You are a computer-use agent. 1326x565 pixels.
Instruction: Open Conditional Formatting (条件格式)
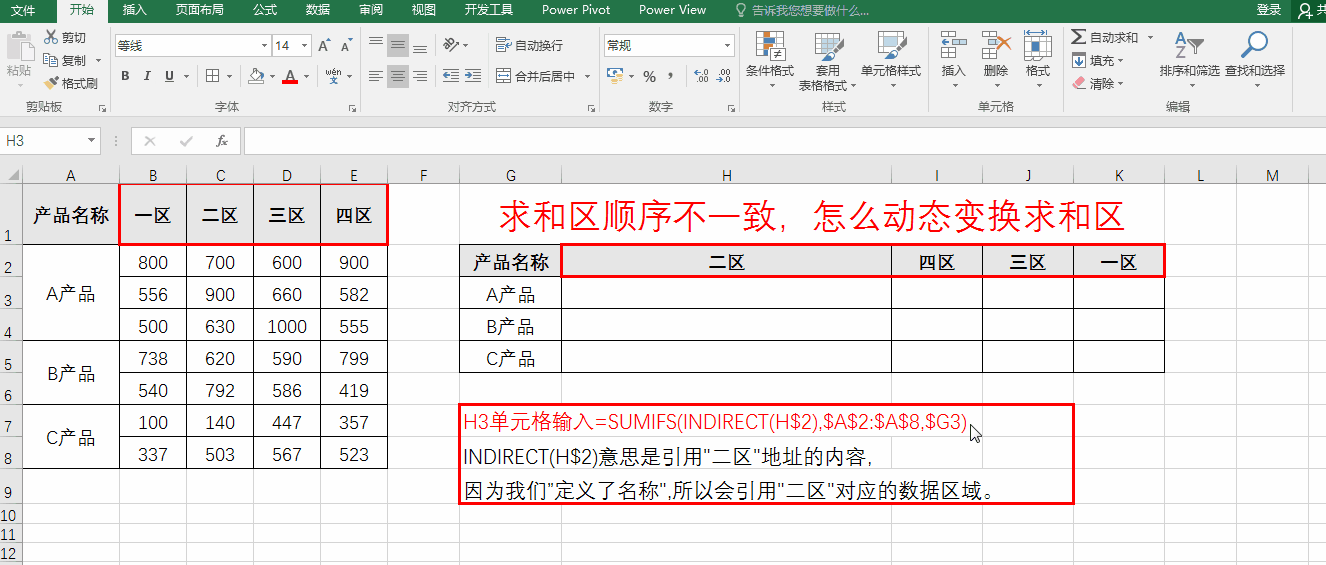769,58
